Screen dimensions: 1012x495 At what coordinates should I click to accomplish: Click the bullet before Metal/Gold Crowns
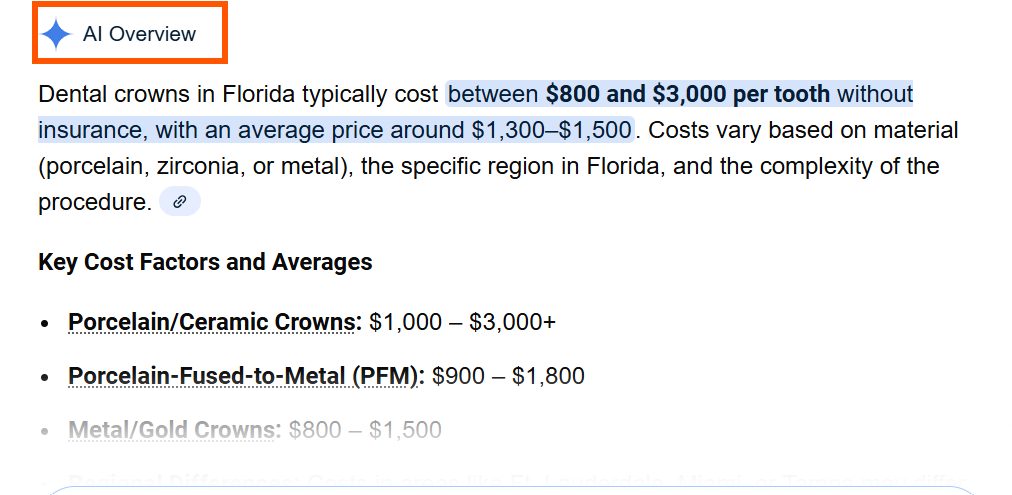[45, 432]
